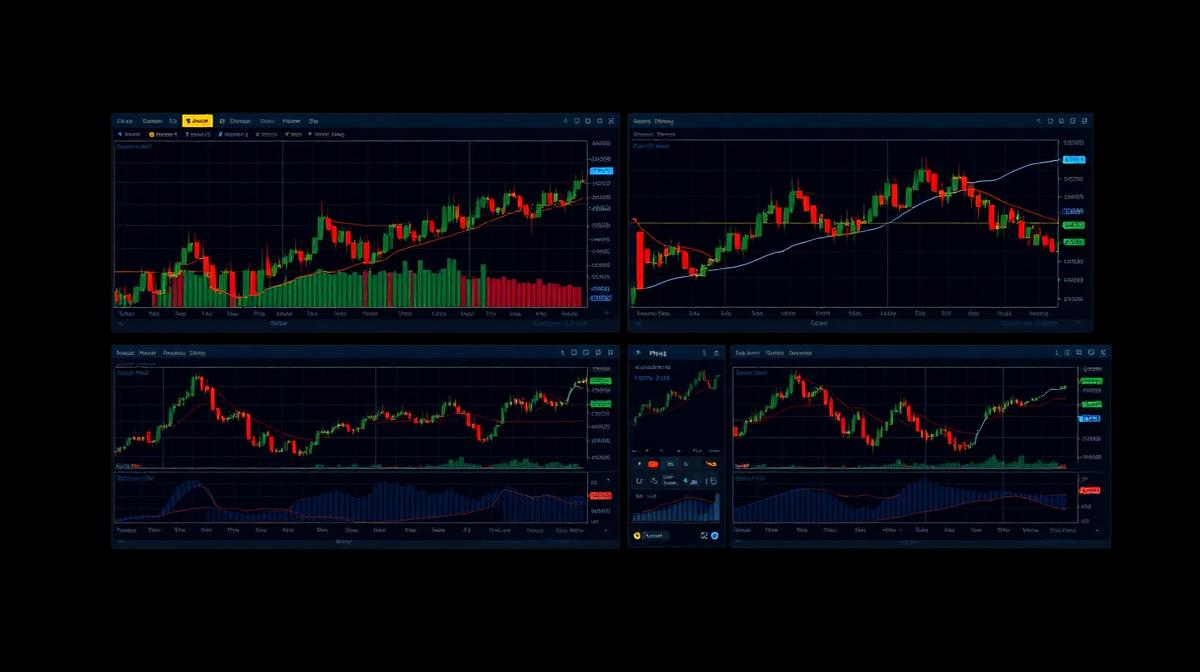The image size is (1200, 672).
Task: Click the rightmost icon in small middle panel header
Action: (716, 353)
